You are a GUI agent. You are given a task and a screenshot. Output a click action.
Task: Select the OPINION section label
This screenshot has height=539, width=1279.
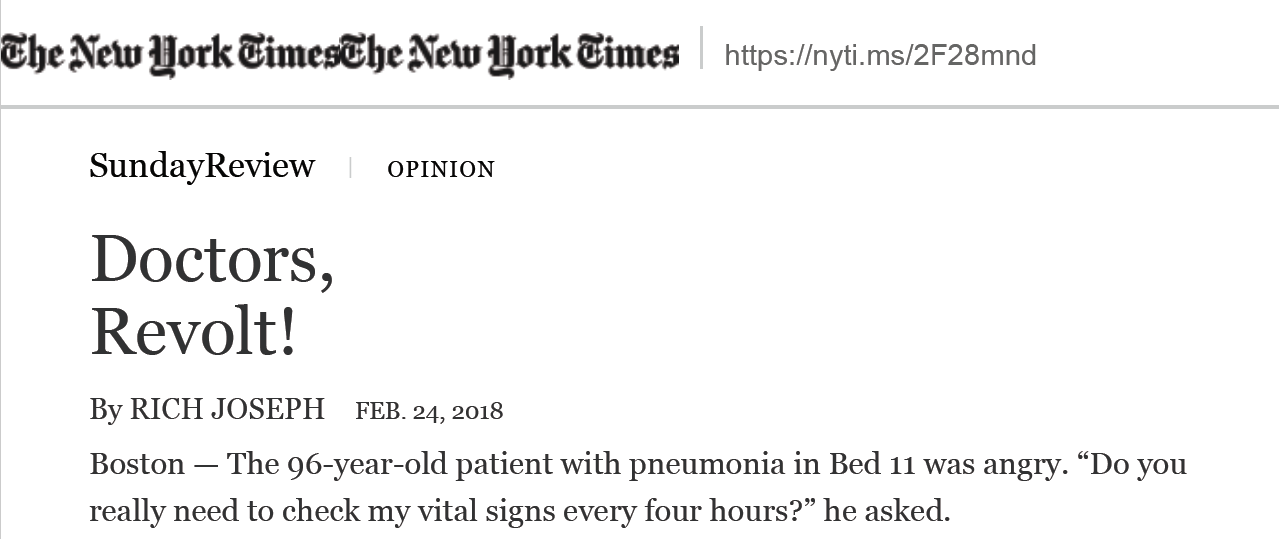(x=441, y=170)
